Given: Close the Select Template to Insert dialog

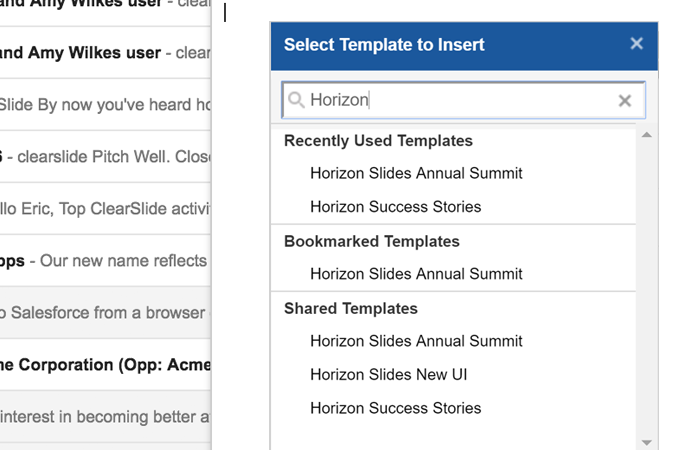Looking at the screenshot, I should (636, 44).
